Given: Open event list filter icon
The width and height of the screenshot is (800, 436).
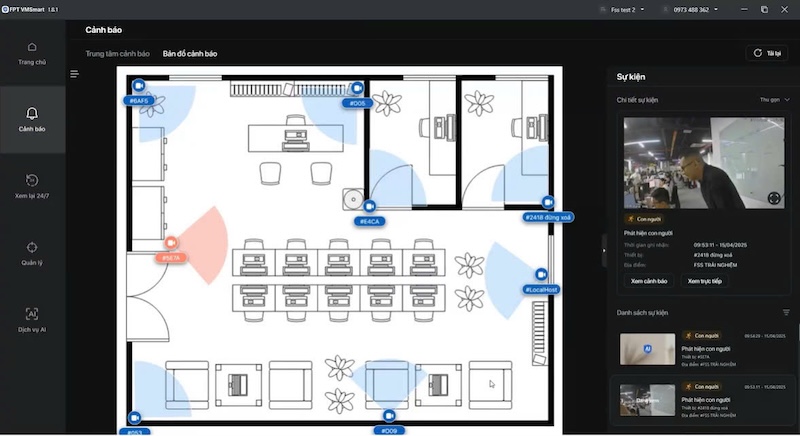Looking at the screenshot, I should (x=786, y=313).
